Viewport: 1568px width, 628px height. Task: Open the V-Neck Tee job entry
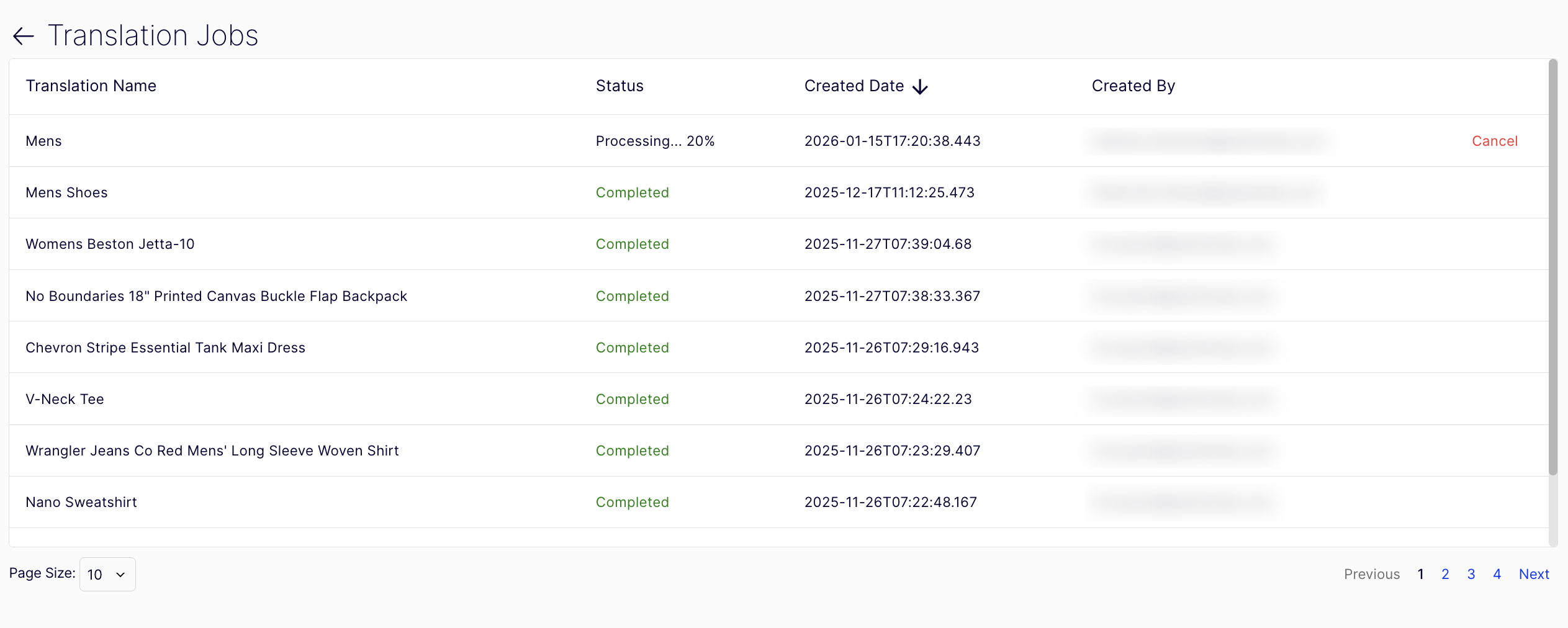[x=65, y=399]
